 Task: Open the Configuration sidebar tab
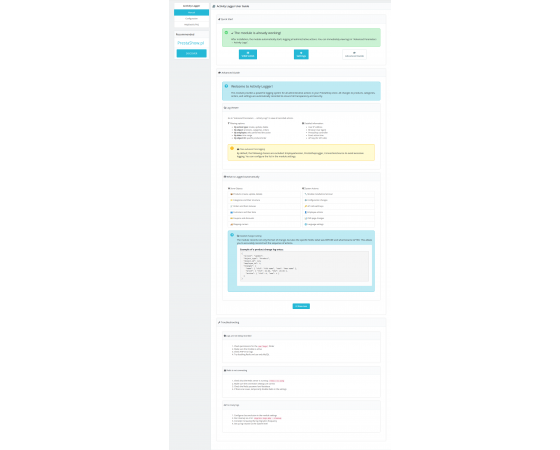pyautogui.click(x=191, y=19)
